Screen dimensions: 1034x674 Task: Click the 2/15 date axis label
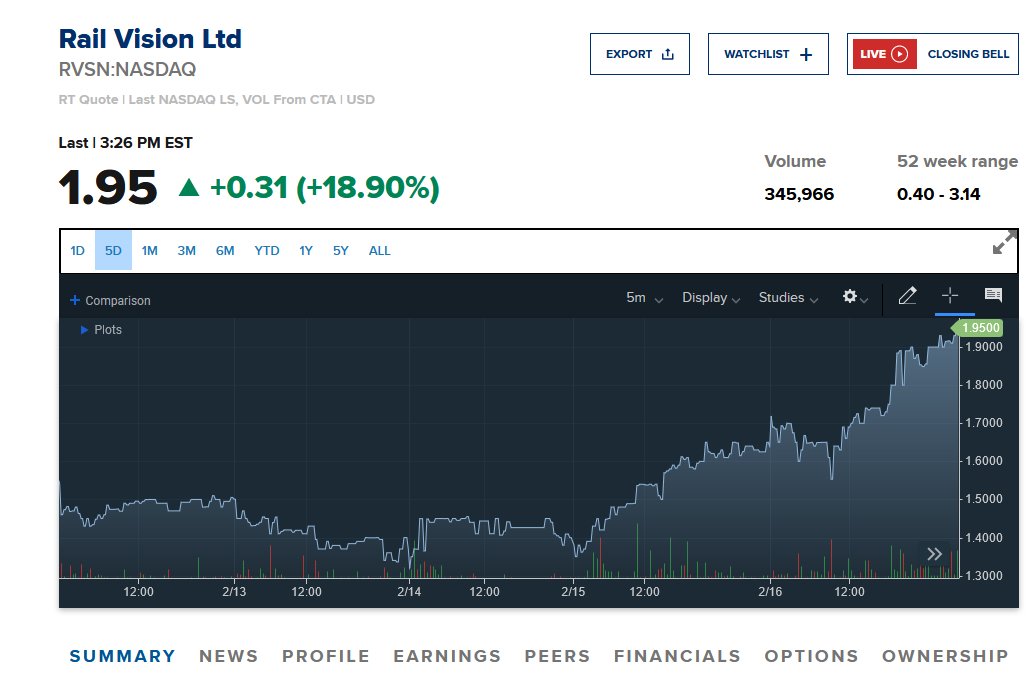point(573,592)
